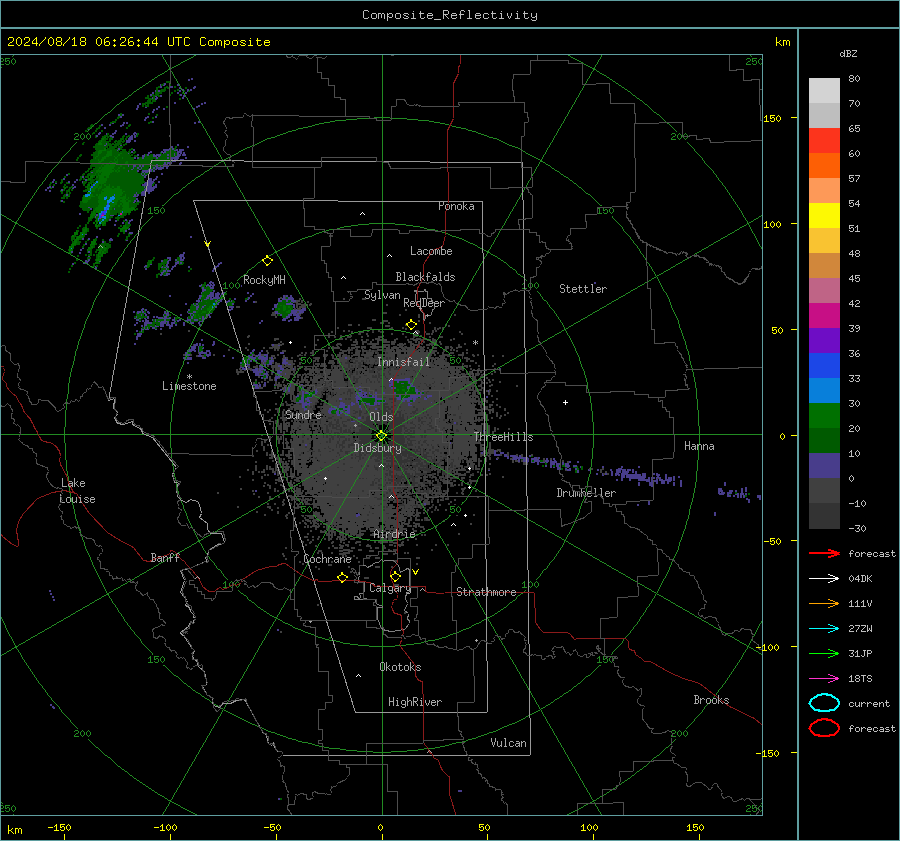Image resolution: width=900 pixels, height=841 pixels.
Task: Select the 65 dBZ red color swatch
Action: (x=824, y=140)
